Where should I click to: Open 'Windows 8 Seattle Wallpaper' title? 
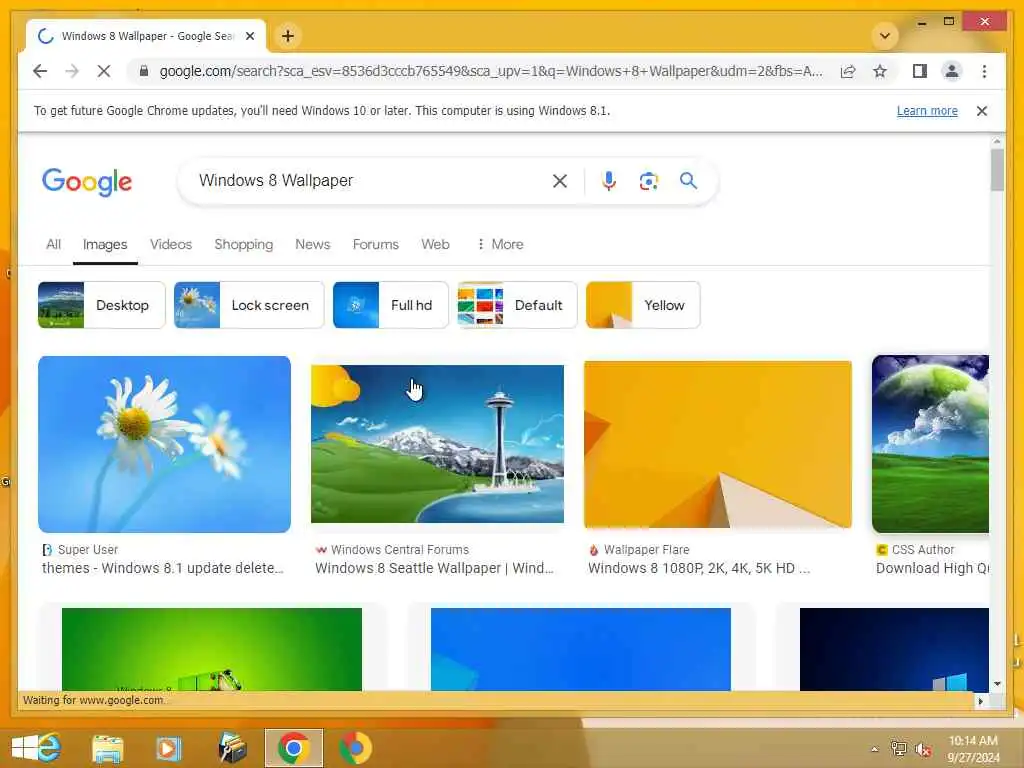tap(434, 568)
